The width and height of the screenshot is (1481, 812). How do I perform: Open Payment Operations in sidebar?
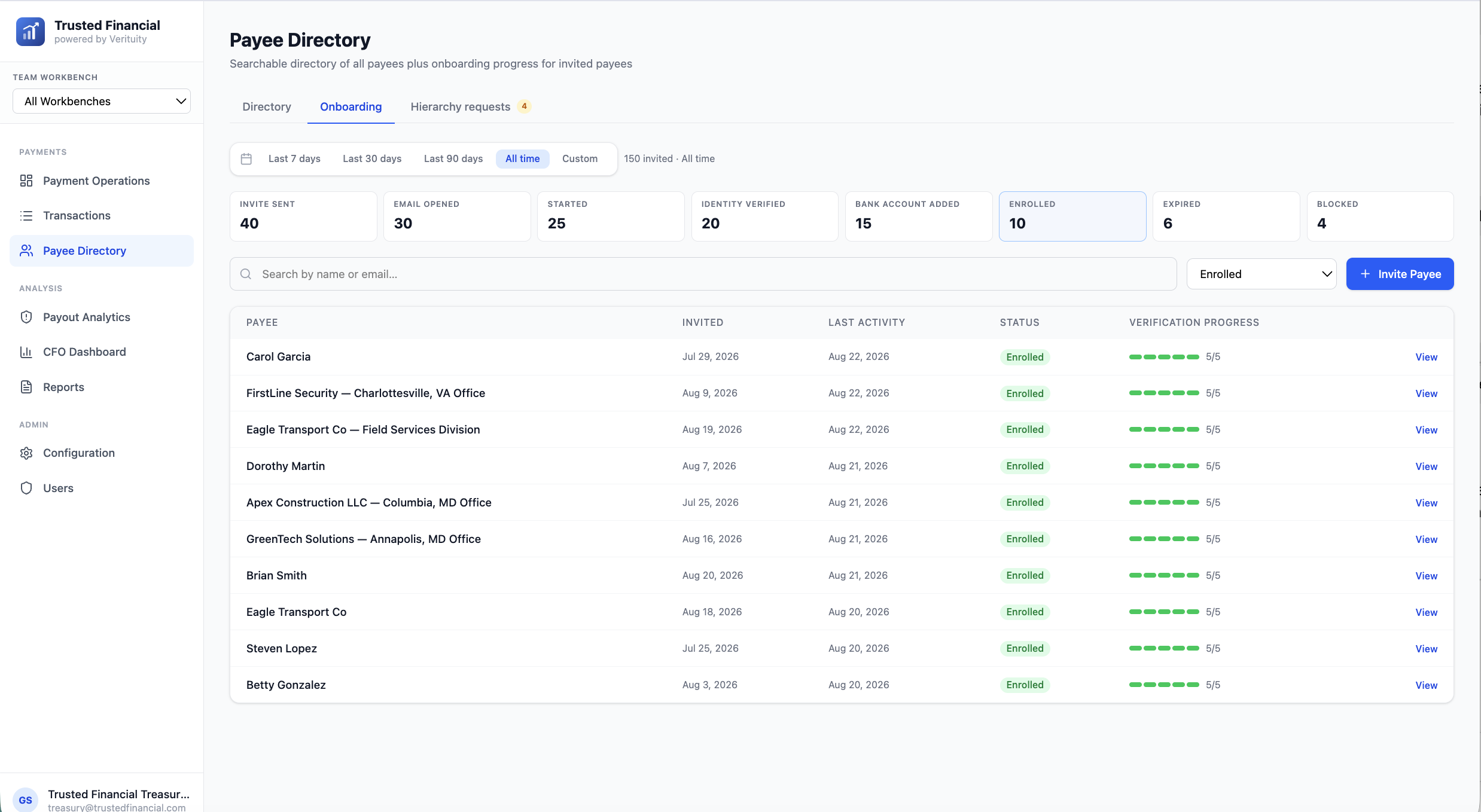pyautogui.click(x=102, y=181)
